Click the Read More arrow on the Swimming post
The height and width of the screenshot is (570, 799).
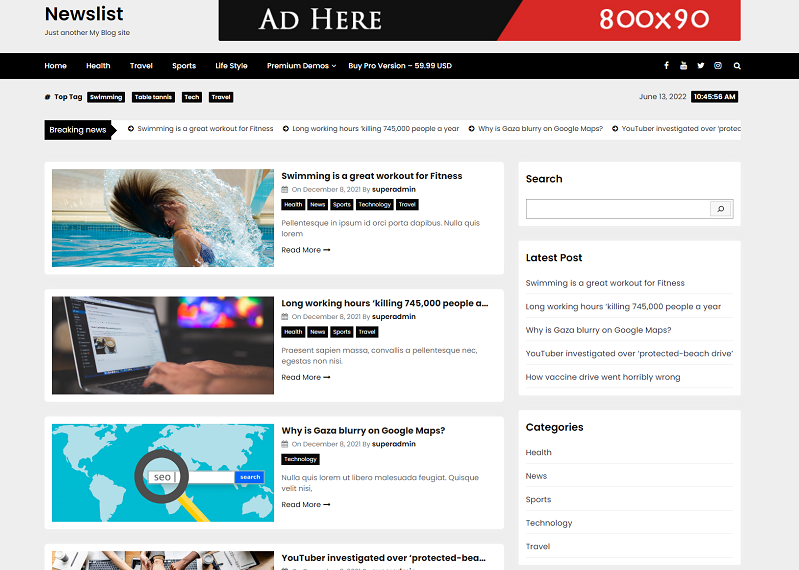(327, 250)
